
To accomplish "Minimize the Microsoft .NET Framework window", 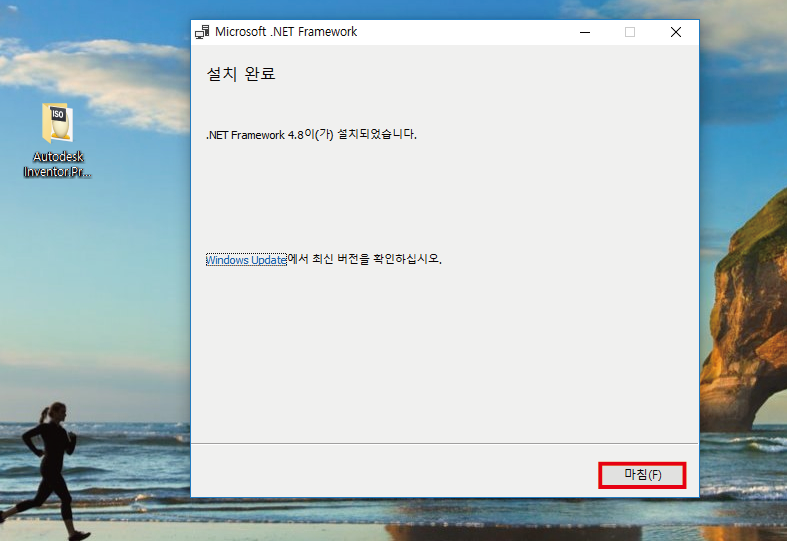I will 585,32.
